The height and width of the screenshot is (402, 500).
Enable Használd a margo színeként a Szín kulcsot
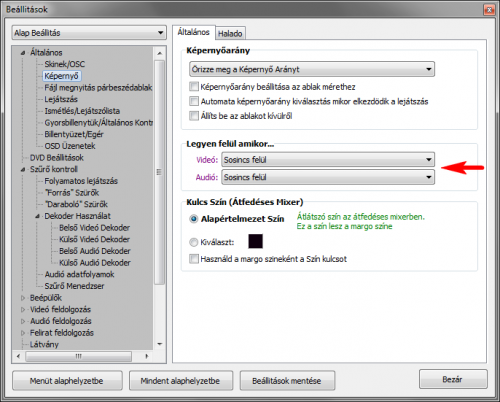pos(194,259)
